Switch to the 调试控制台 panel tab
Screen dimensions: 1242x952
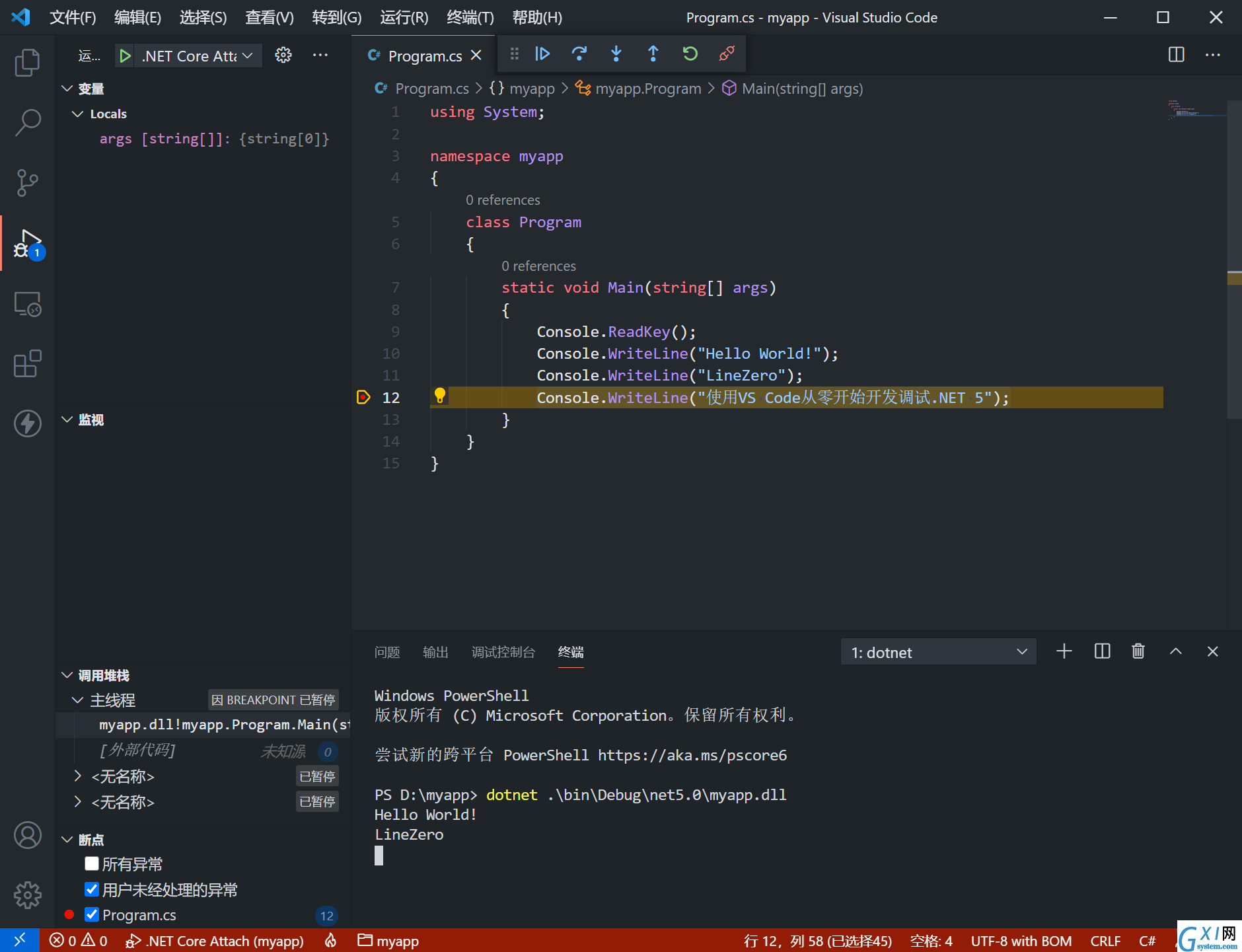tap(503, 652)
